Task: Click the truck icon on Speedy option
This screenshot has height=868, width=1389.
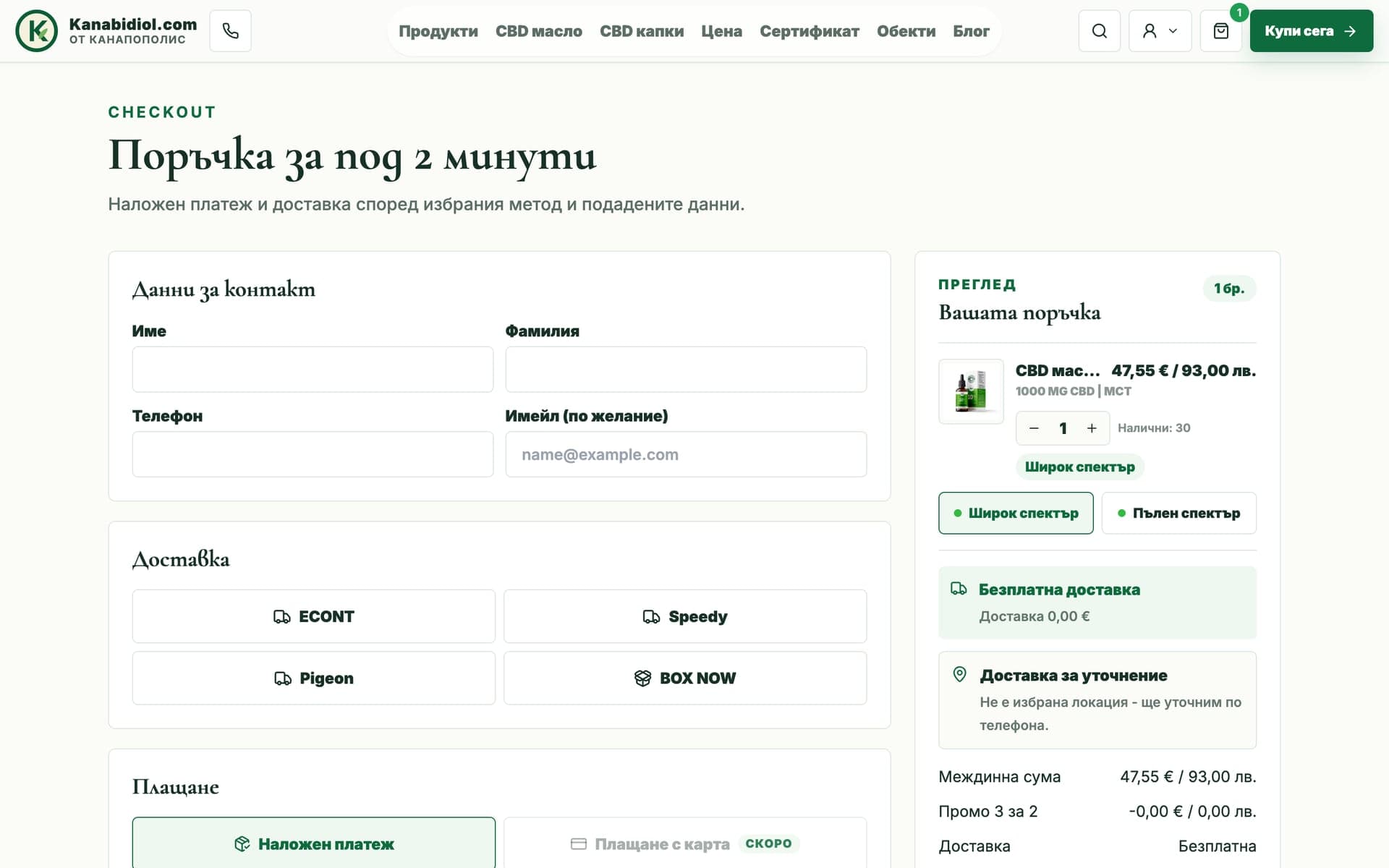Action: (x=651, y=617)
